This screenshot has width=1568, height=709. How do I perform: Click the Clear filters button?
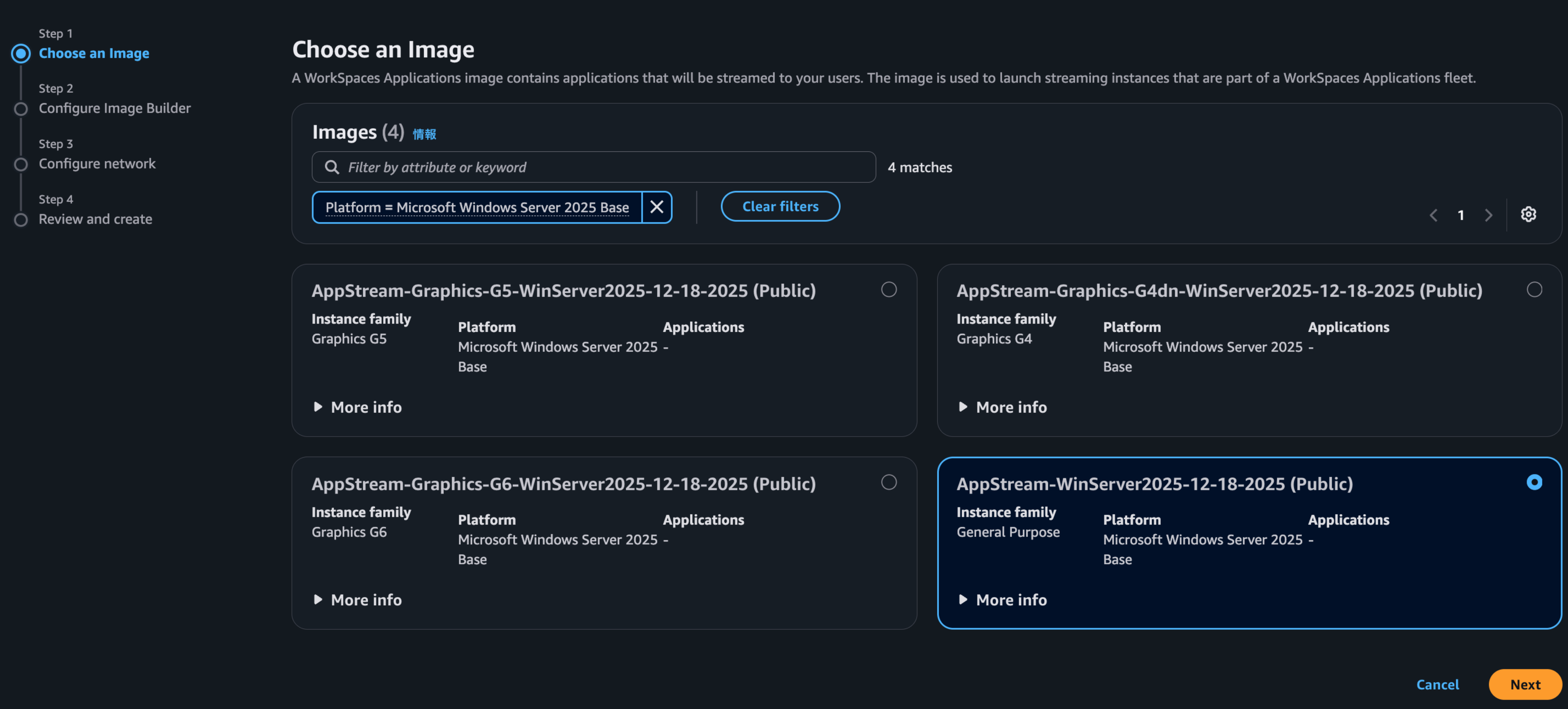780,207
